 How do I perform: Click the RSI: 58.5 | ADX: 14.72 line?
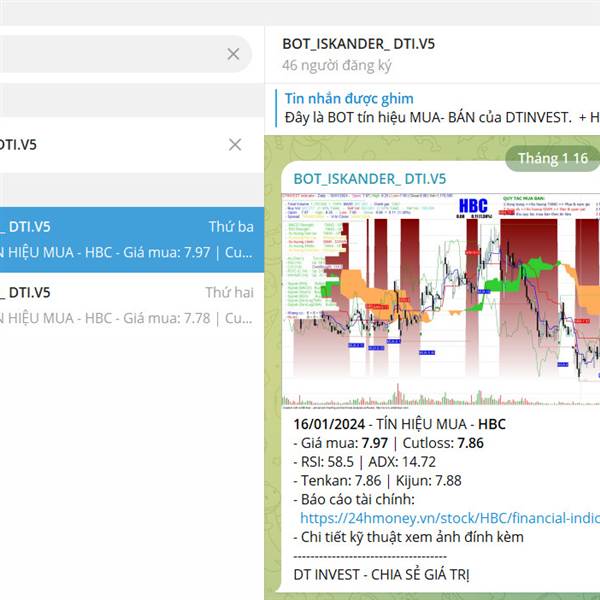pyautogui.click(x=364, y=461)
